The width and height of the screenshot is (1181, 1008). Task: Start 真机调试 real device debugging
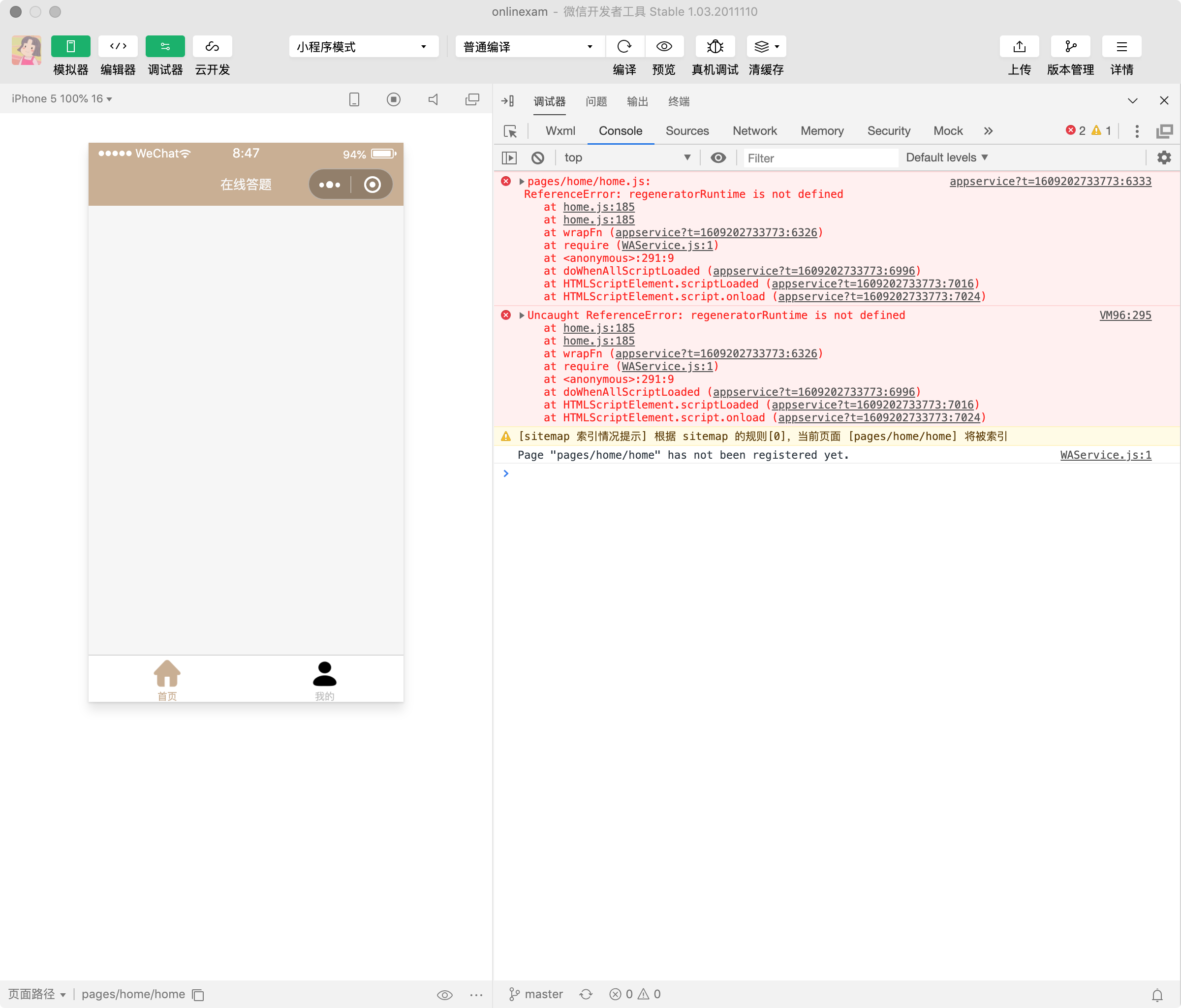click(x=715, y=46)
